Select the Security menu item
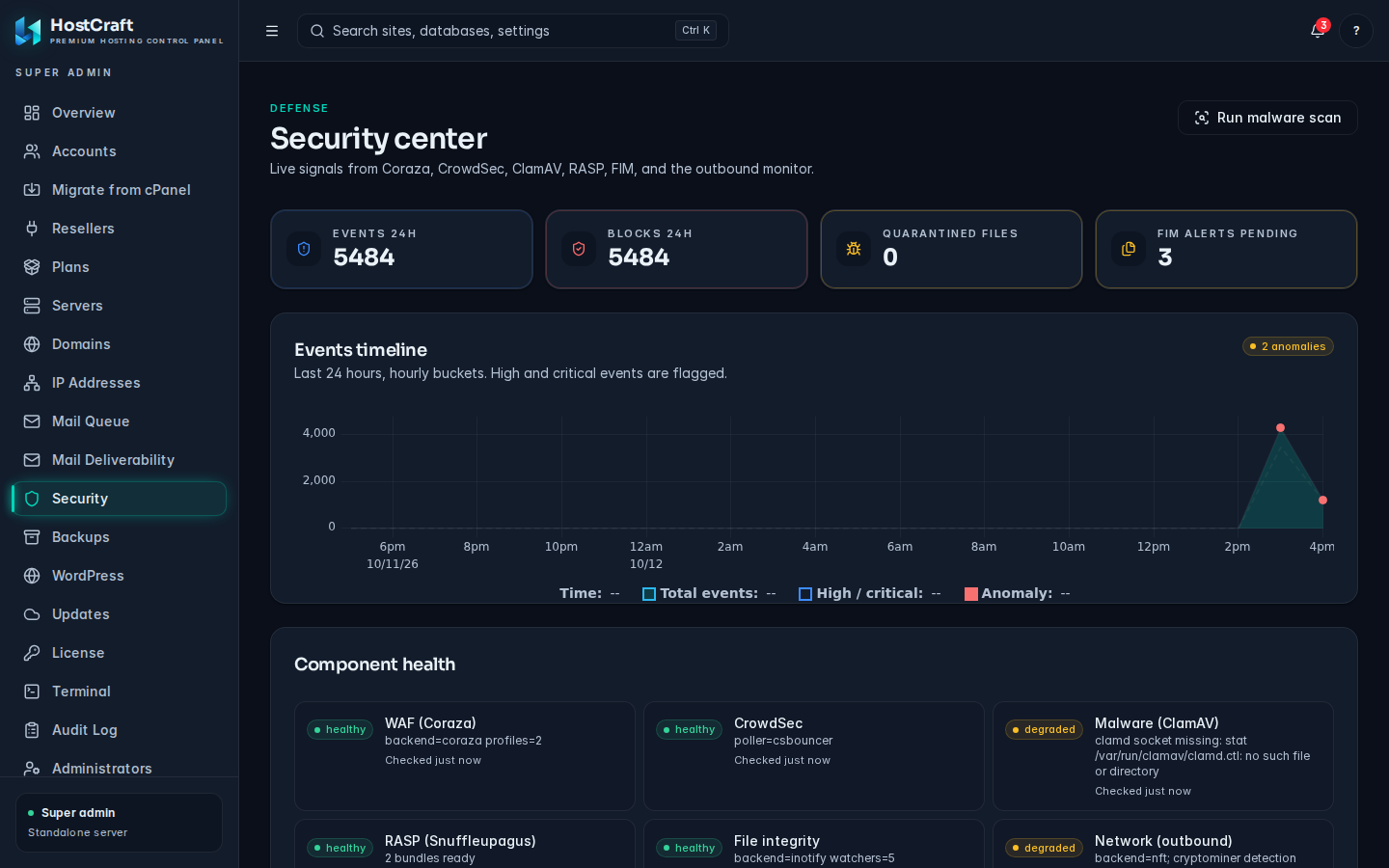This screenshot has width=1389, height=868. tap(120, 499)
